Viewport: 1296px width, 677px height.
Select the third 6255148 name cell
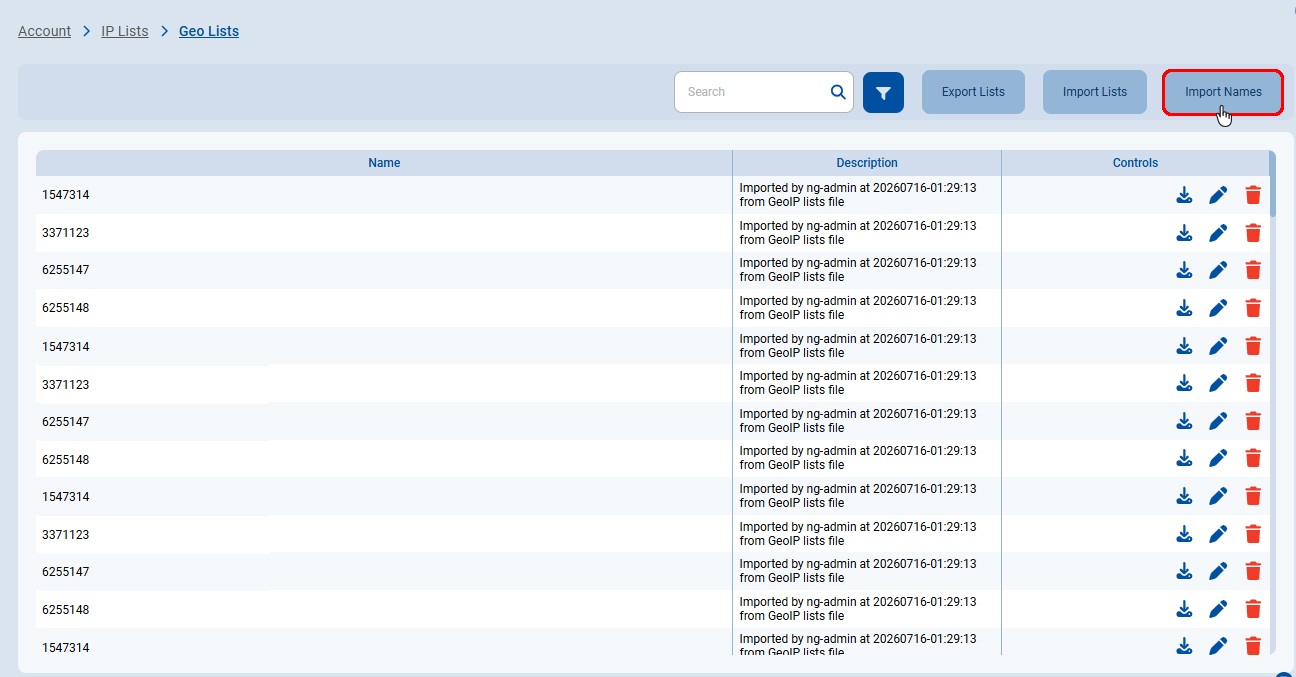384,609
